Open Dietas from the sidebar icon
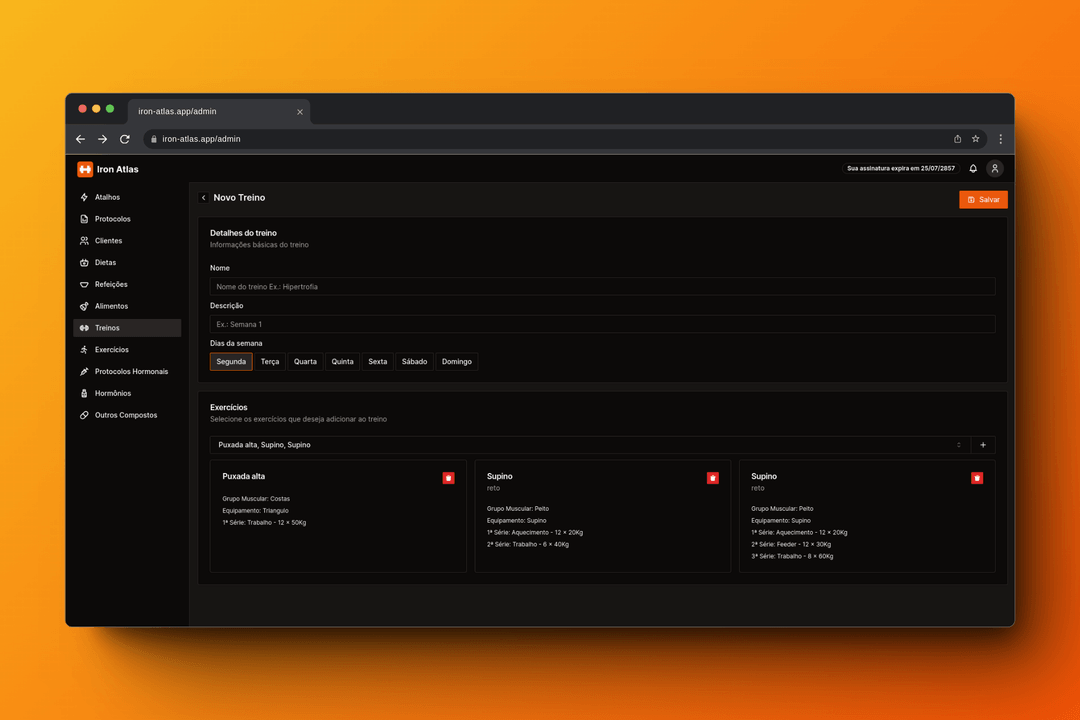The width and height of the screenshot is (1080, 720). click(x=85, y=262)
